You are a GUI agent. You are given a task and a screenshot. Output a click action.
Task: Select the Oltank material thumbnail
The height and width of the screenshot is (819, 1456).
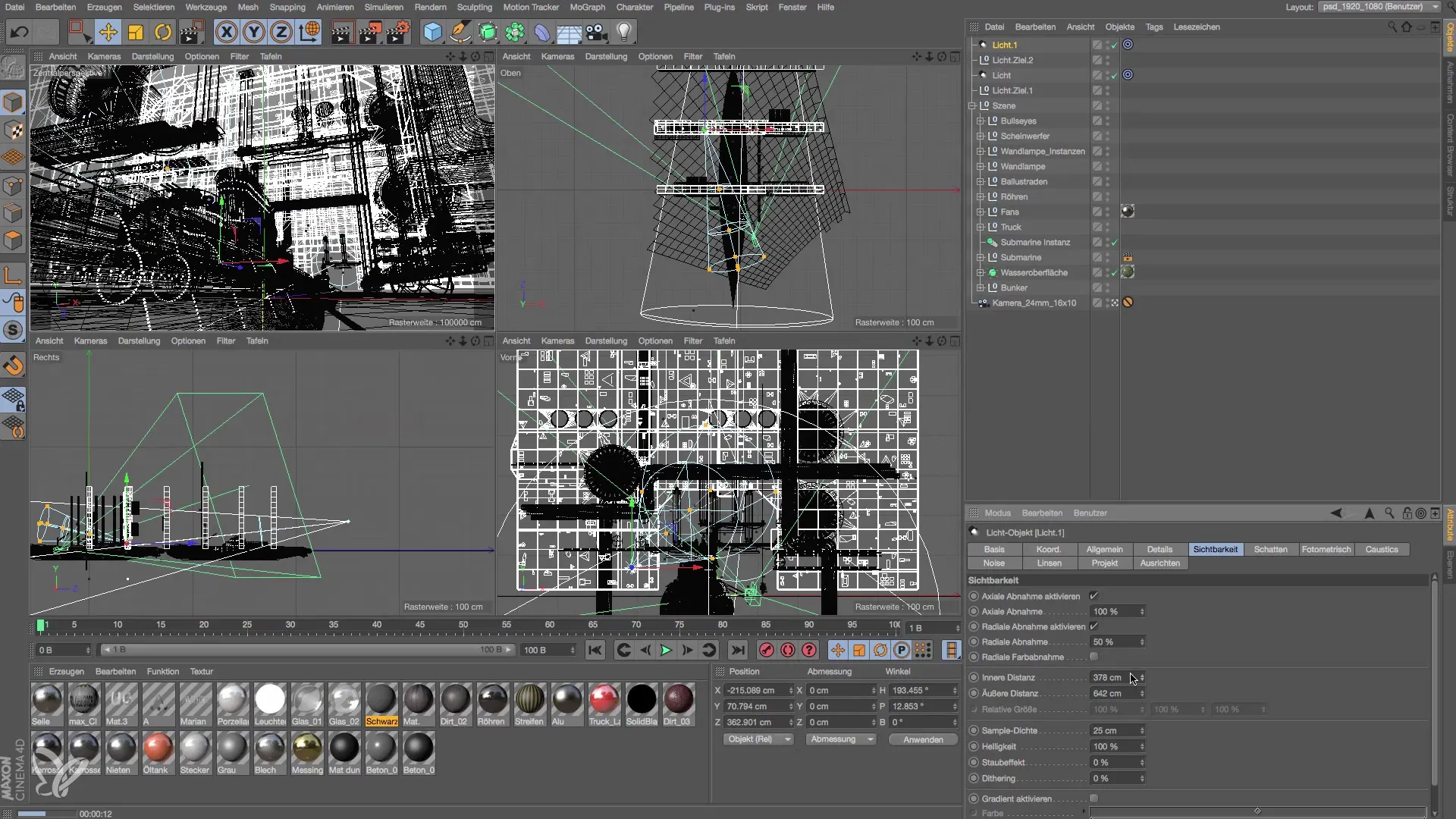(157, 748)
